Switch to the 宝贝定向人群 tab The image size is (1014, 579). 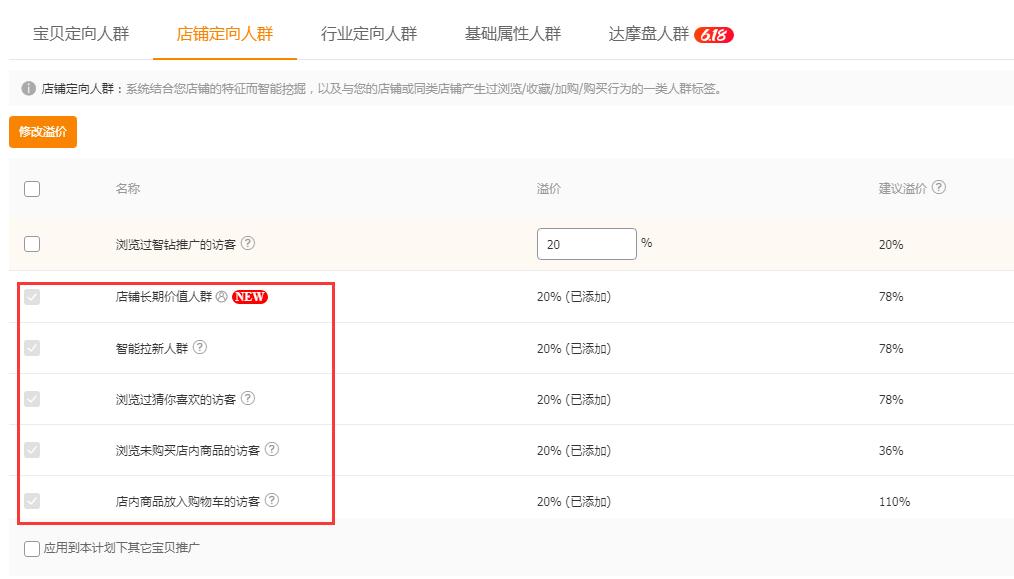82,31
